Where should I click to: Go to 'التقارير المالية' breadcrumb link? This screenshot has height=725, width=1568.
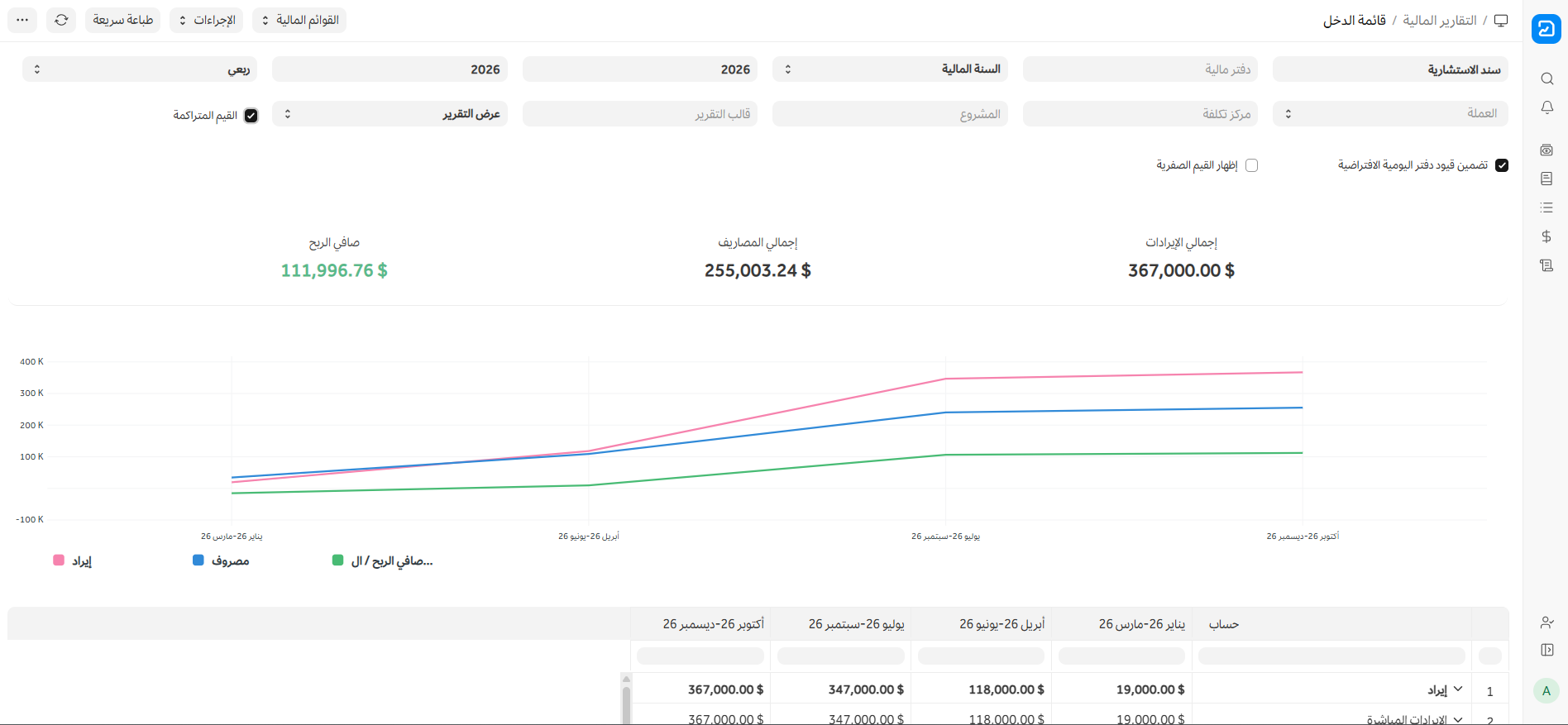point(1440,20)
